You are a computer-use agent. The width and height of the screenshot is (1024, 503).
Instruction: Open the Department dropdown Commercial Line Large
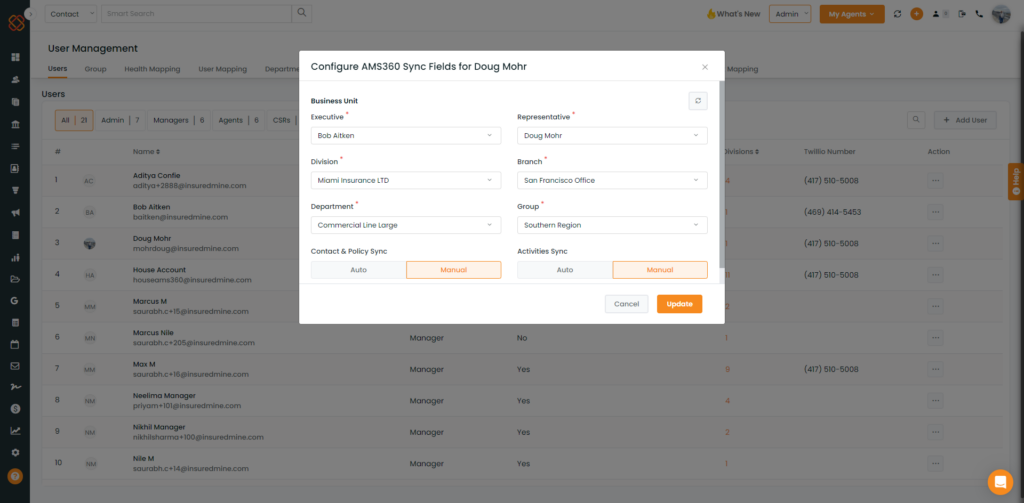point(406,225)
